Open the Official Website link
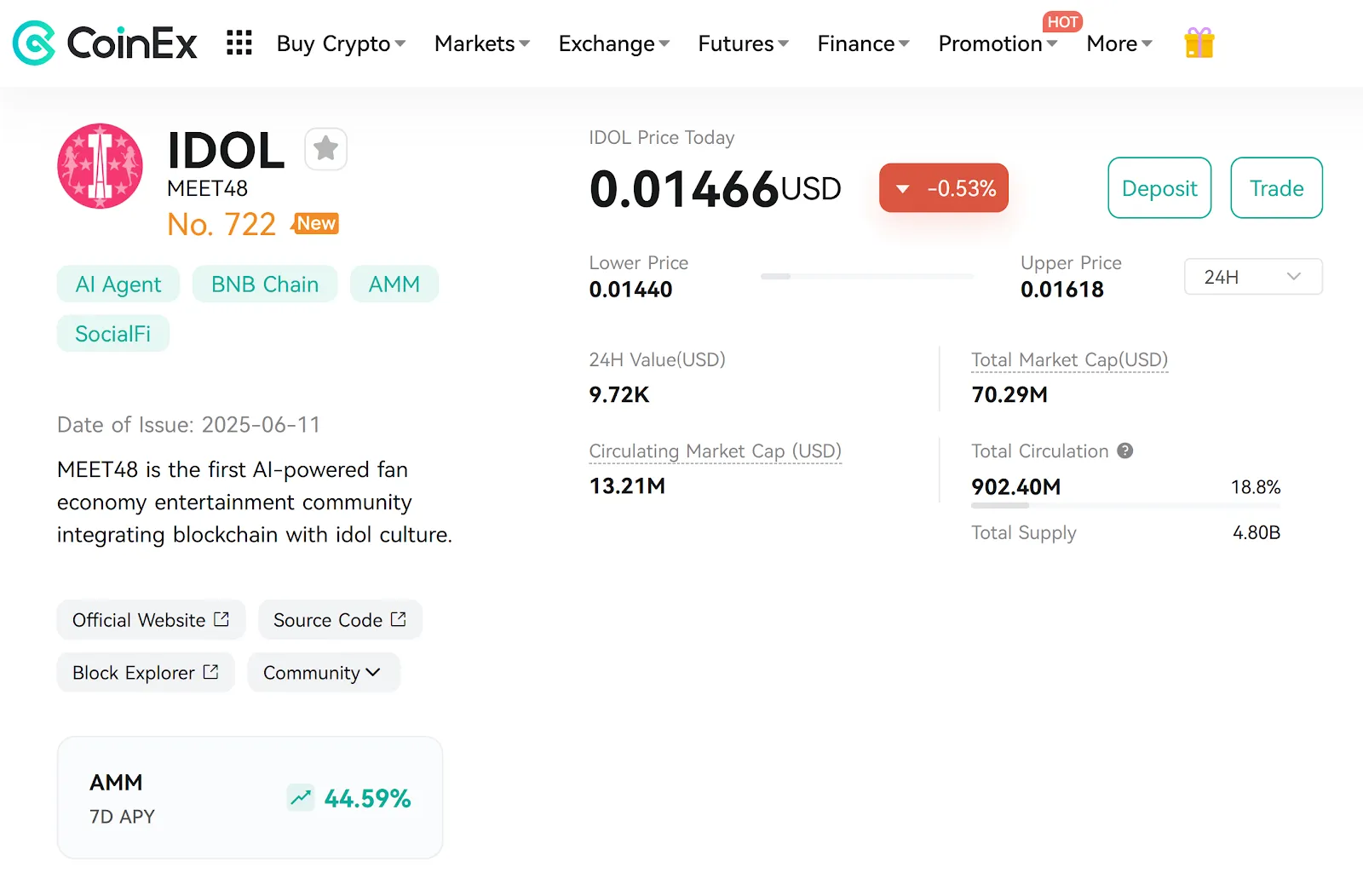Screen dimensions: 1363x896 151,619
